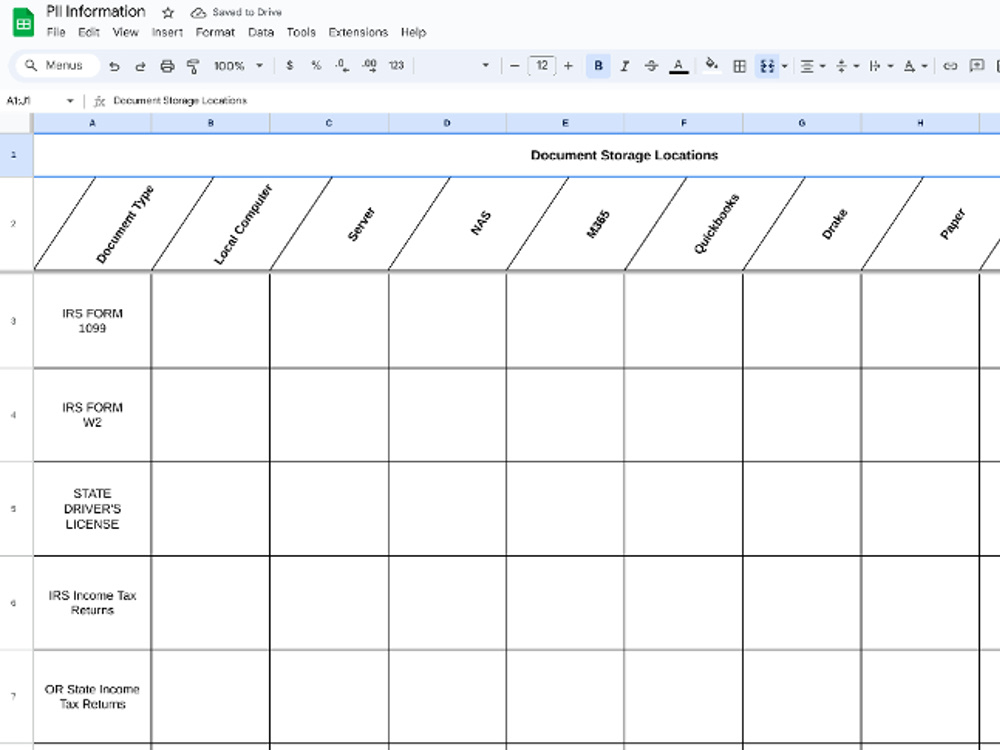Open the Insert menu
The image size is (1000, 750).
click(167, 32)
